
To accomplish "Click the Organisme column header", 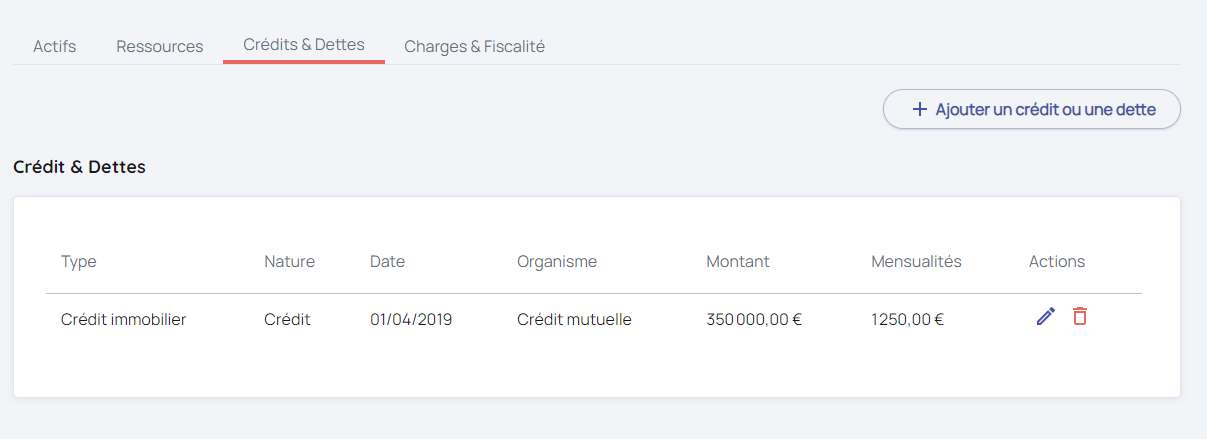I will [x=556, y=262].
